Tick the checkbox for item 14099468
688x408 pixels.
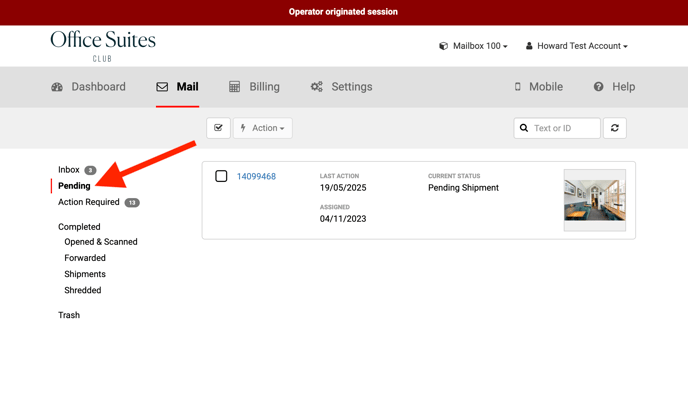point(221,177)
